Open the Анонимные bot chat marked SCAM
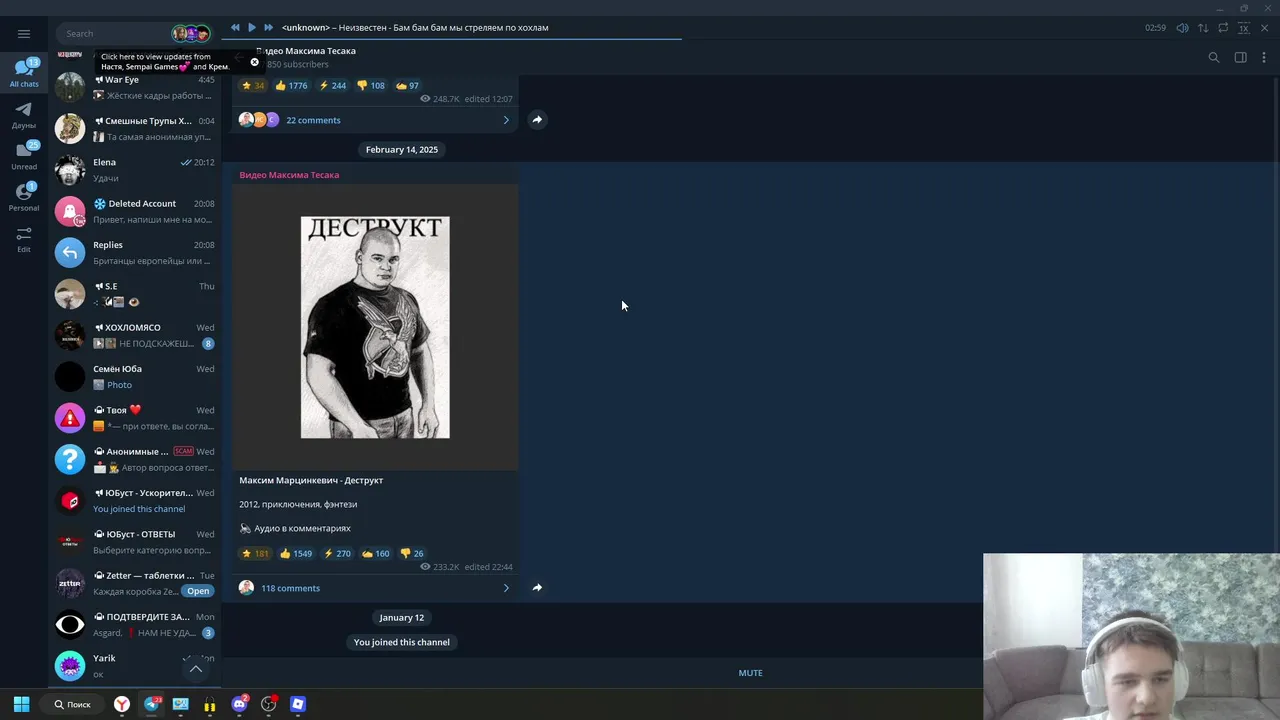The width and height of the screenshot is (1280, 720). tap(135, 459)
